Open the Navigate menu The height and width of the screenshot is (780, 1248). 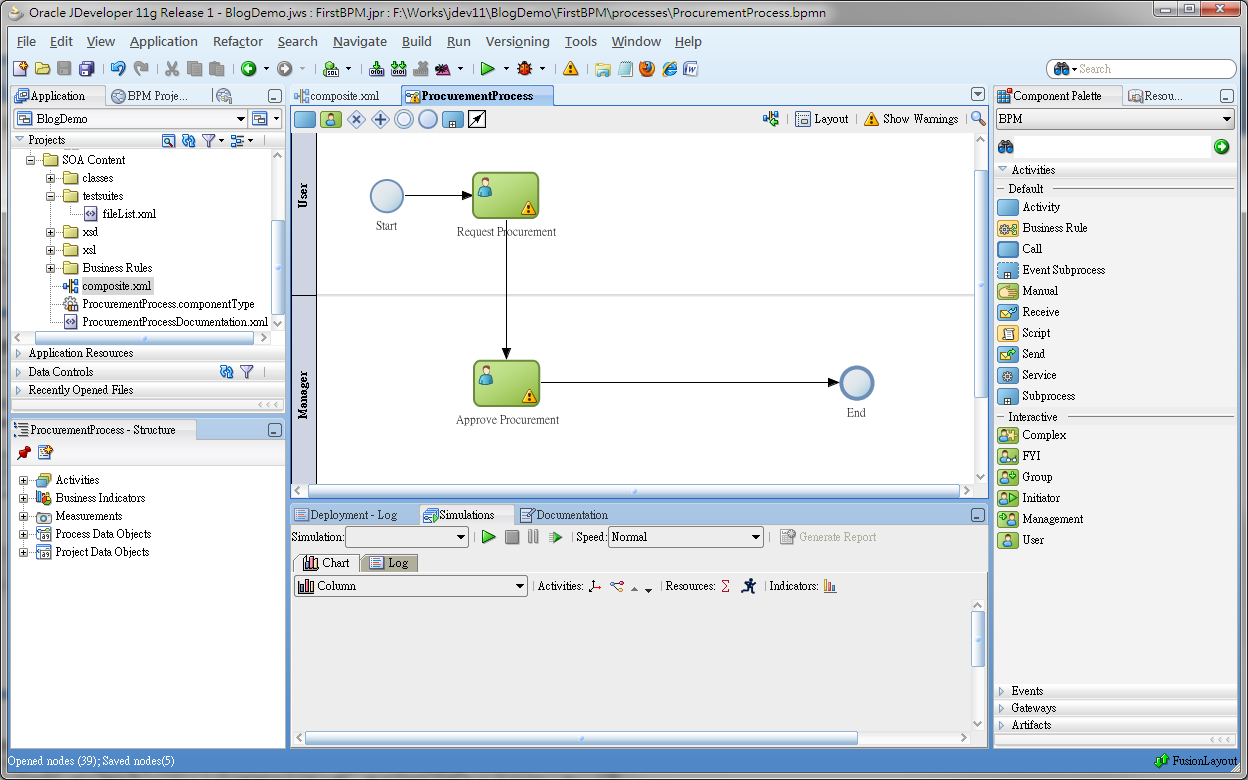coord(360,42)
